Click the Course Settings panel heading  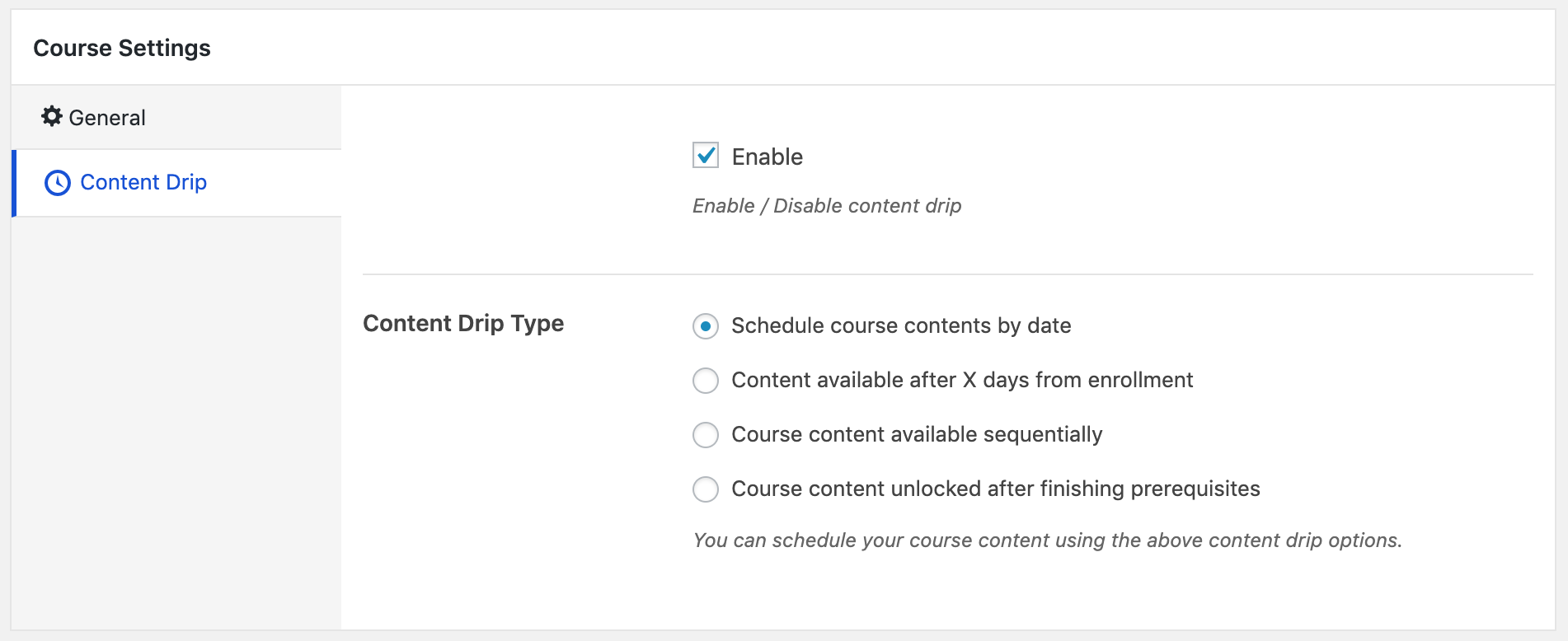[122, 48]
